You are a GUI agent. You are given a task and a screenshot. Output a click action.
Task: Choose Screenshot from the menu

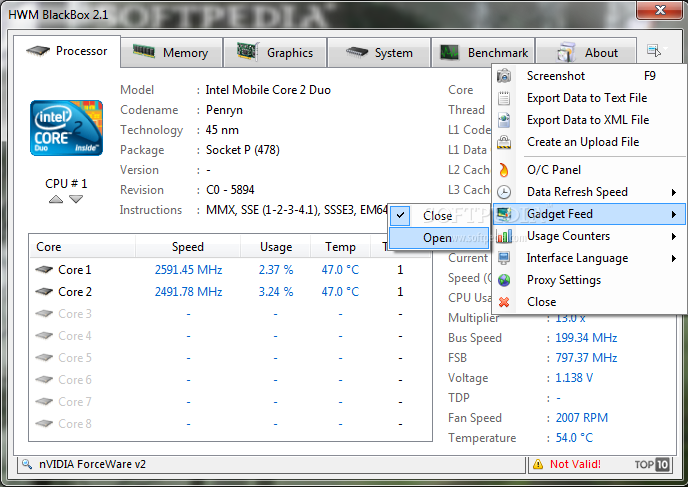coord(590,76)
